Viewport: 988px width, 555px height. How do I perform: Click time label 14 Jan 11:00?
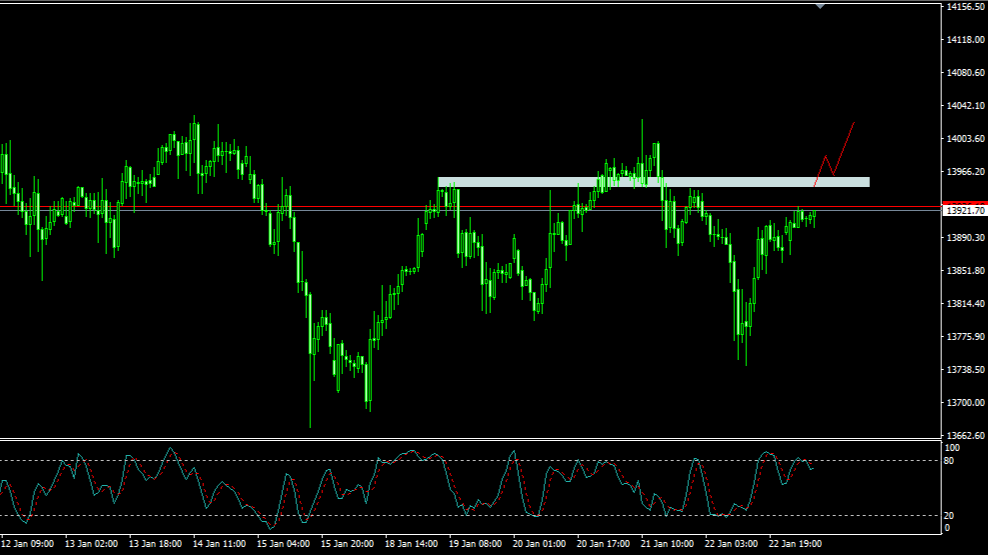219,544
